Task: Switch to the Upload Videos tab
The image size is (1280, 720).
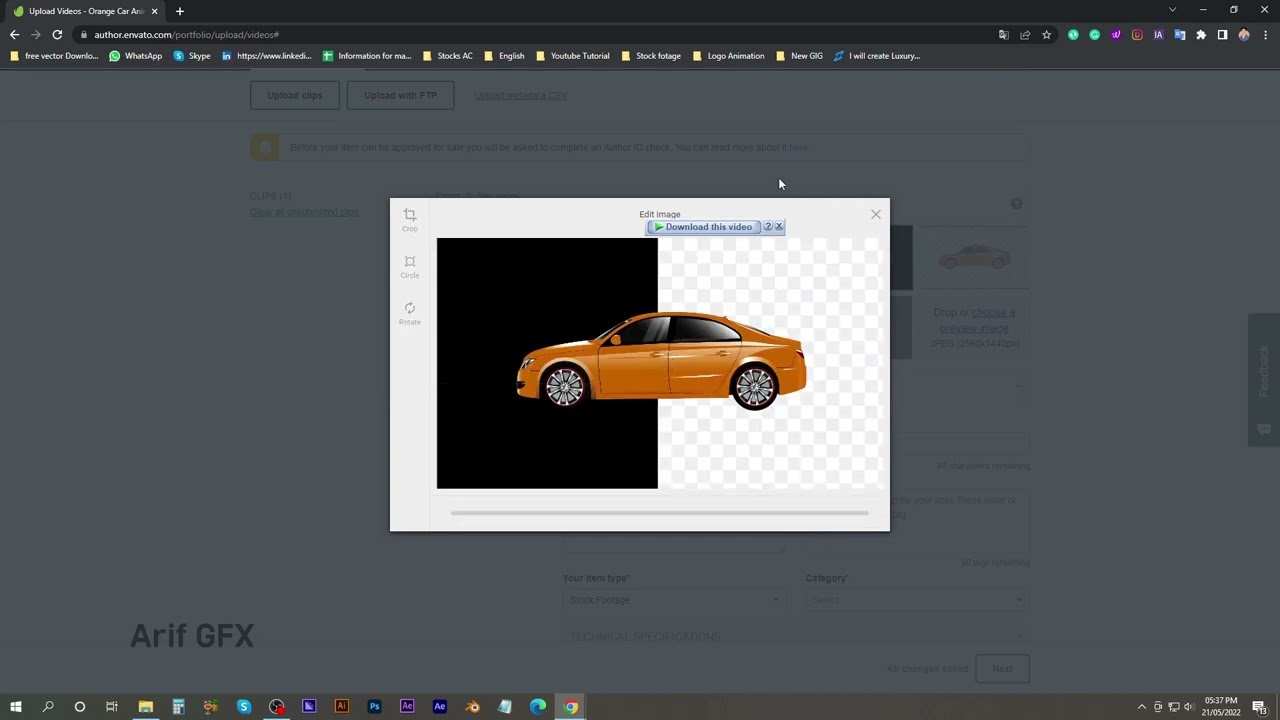Action: tap(85, 11)
